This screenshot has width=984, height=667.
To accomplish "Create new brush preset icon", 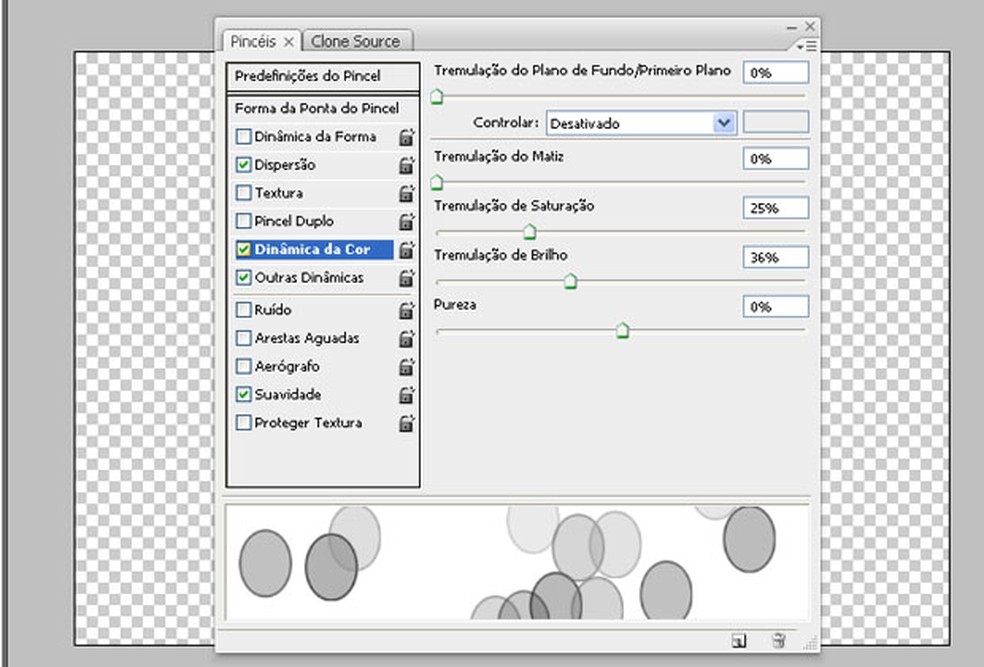I will [x=739, y=641].
